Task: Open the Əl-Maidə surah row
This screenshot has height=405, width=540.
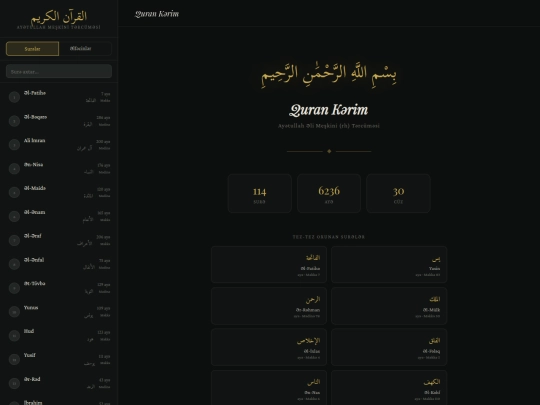Action: [x=59, y=192]
